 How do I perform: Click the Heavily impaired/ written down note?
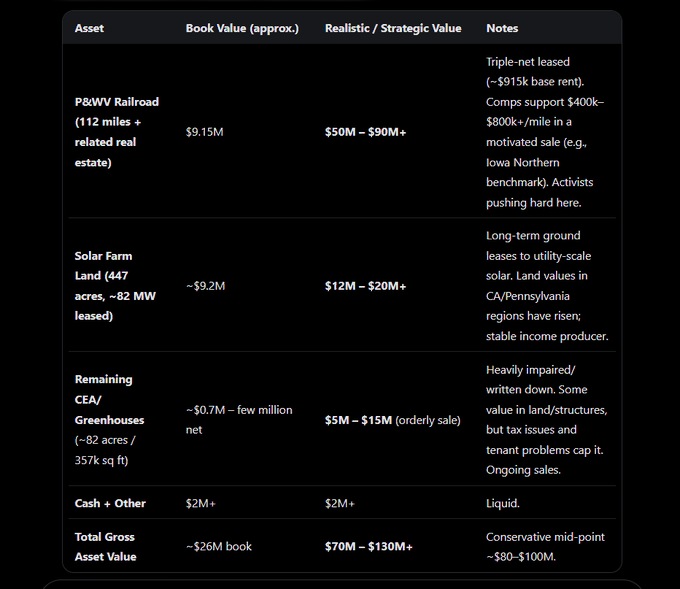click(x=547, y=420)
